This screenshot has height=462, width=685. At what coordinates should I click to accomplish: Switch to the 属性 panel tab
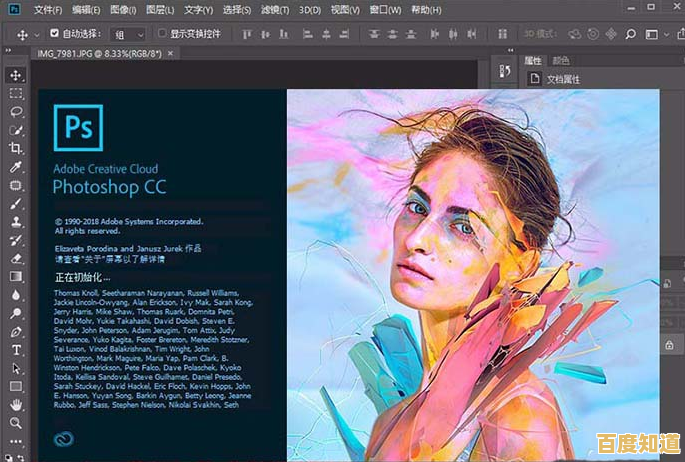coord(533,61)
